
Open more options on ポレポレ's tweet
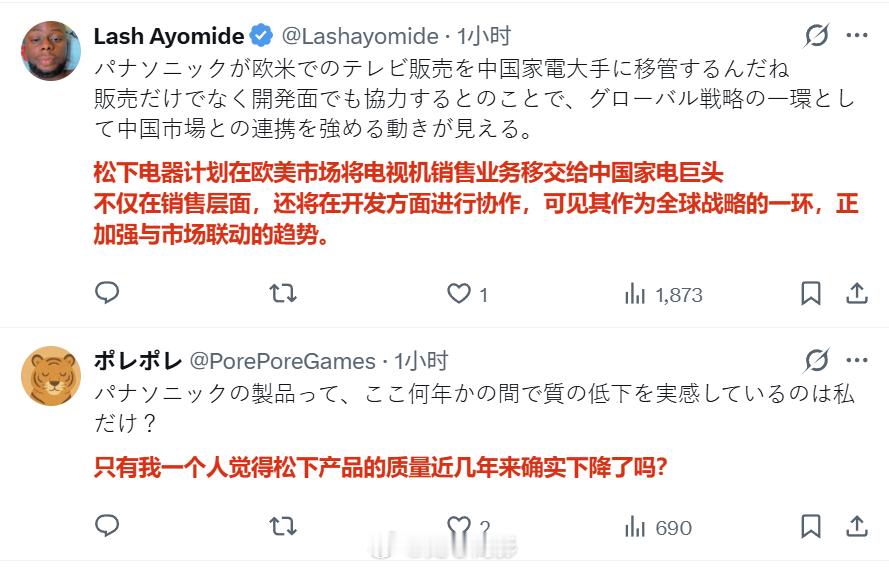(857, 360)
